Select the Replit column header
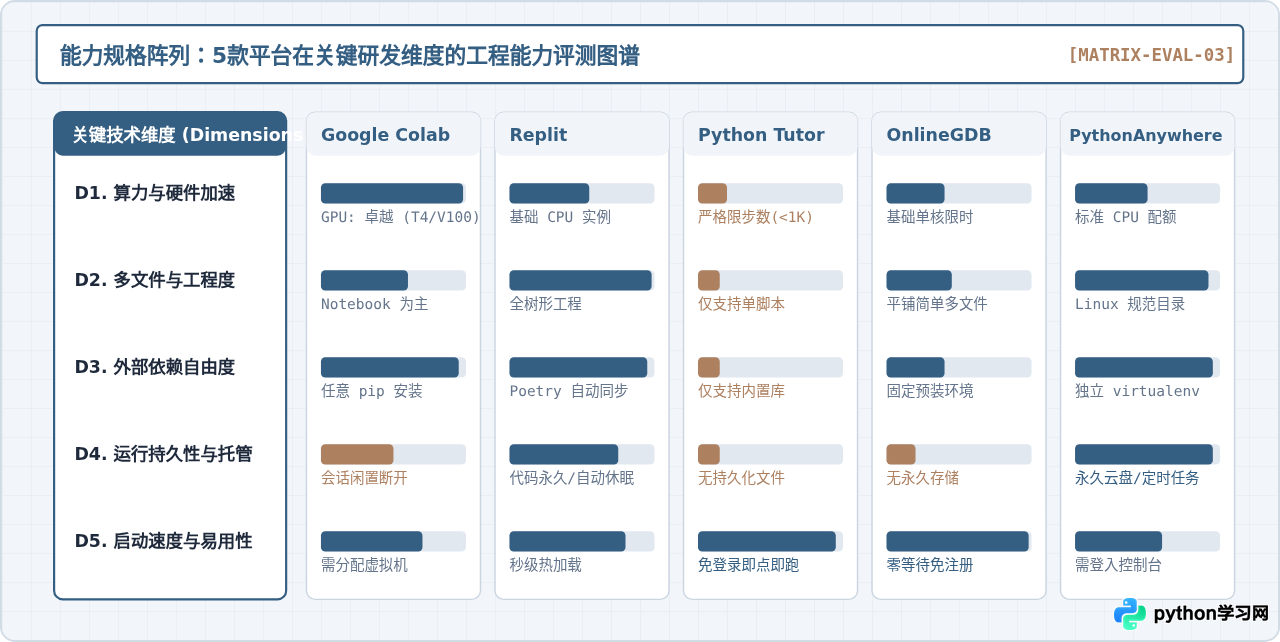1280x642 pixels. (x=582, y=134)
